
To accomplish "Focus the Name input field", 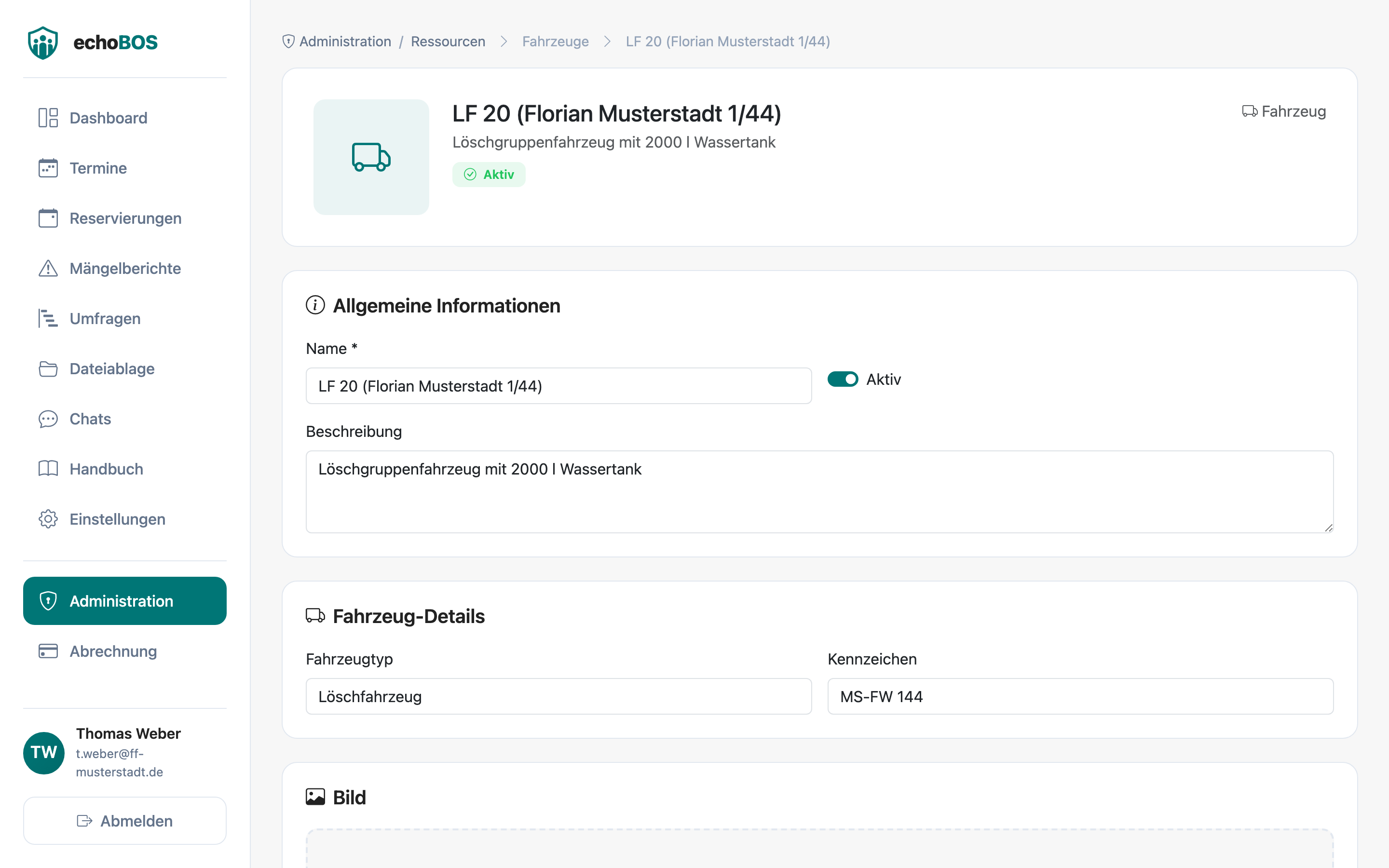I will [x=559, y=386].
